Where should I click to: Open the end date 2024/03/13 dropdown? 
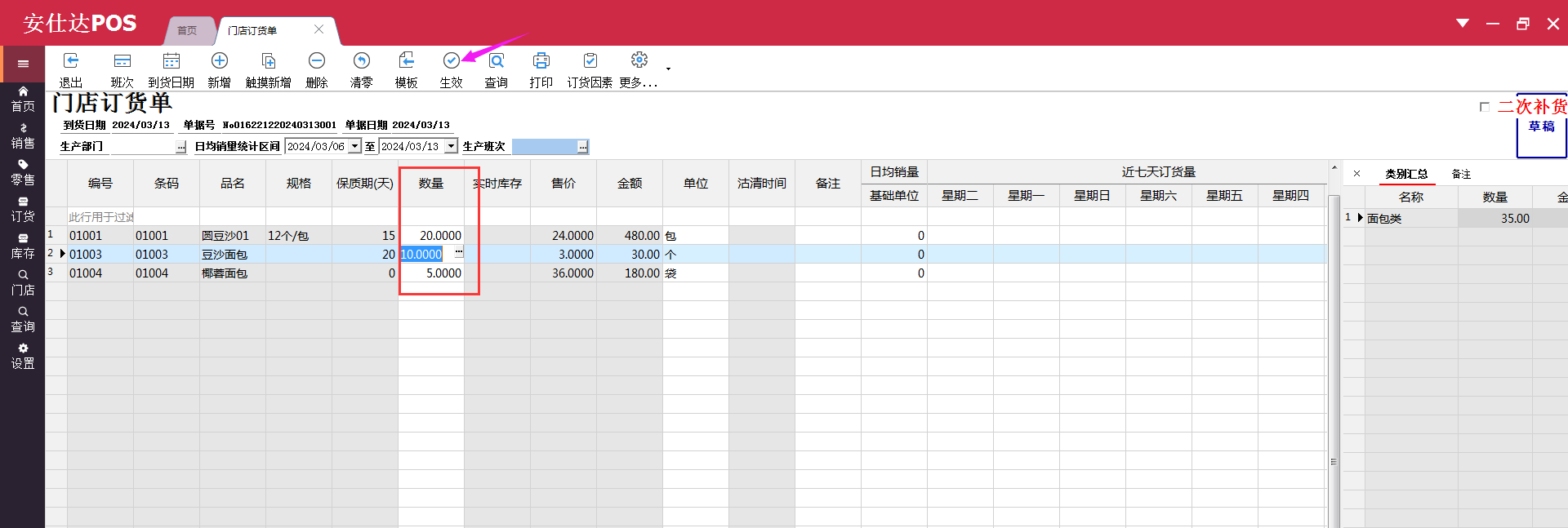(x=451, y=146)
